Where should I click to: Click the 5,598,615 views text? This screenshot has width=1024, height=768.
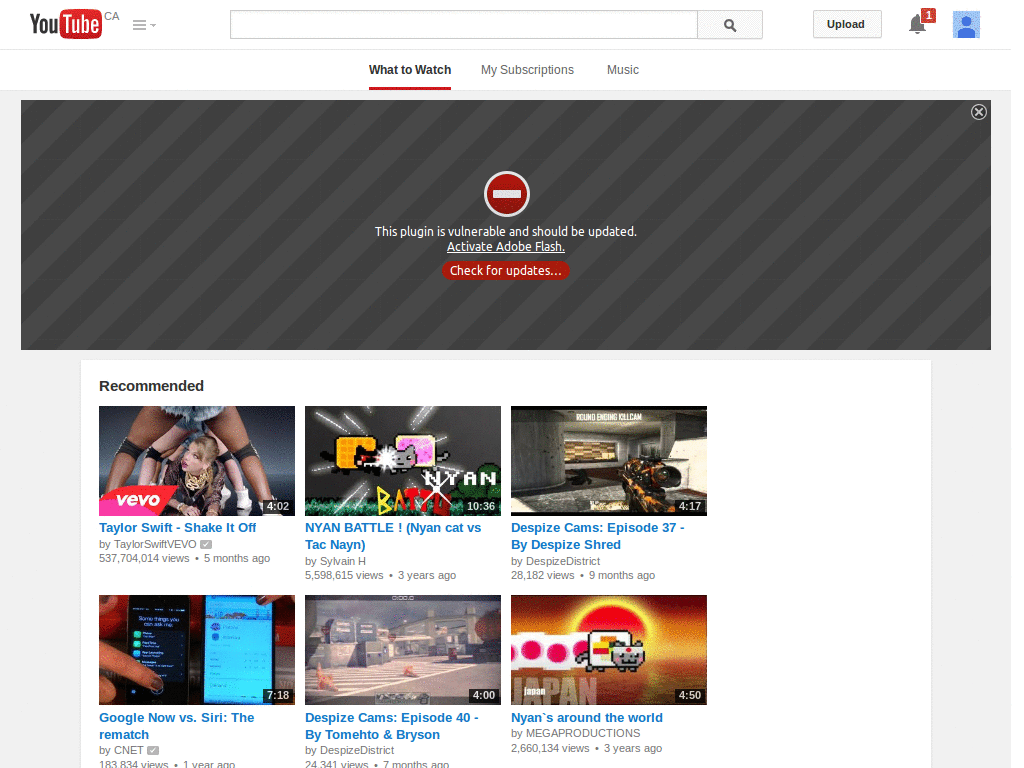pos(344,575)
